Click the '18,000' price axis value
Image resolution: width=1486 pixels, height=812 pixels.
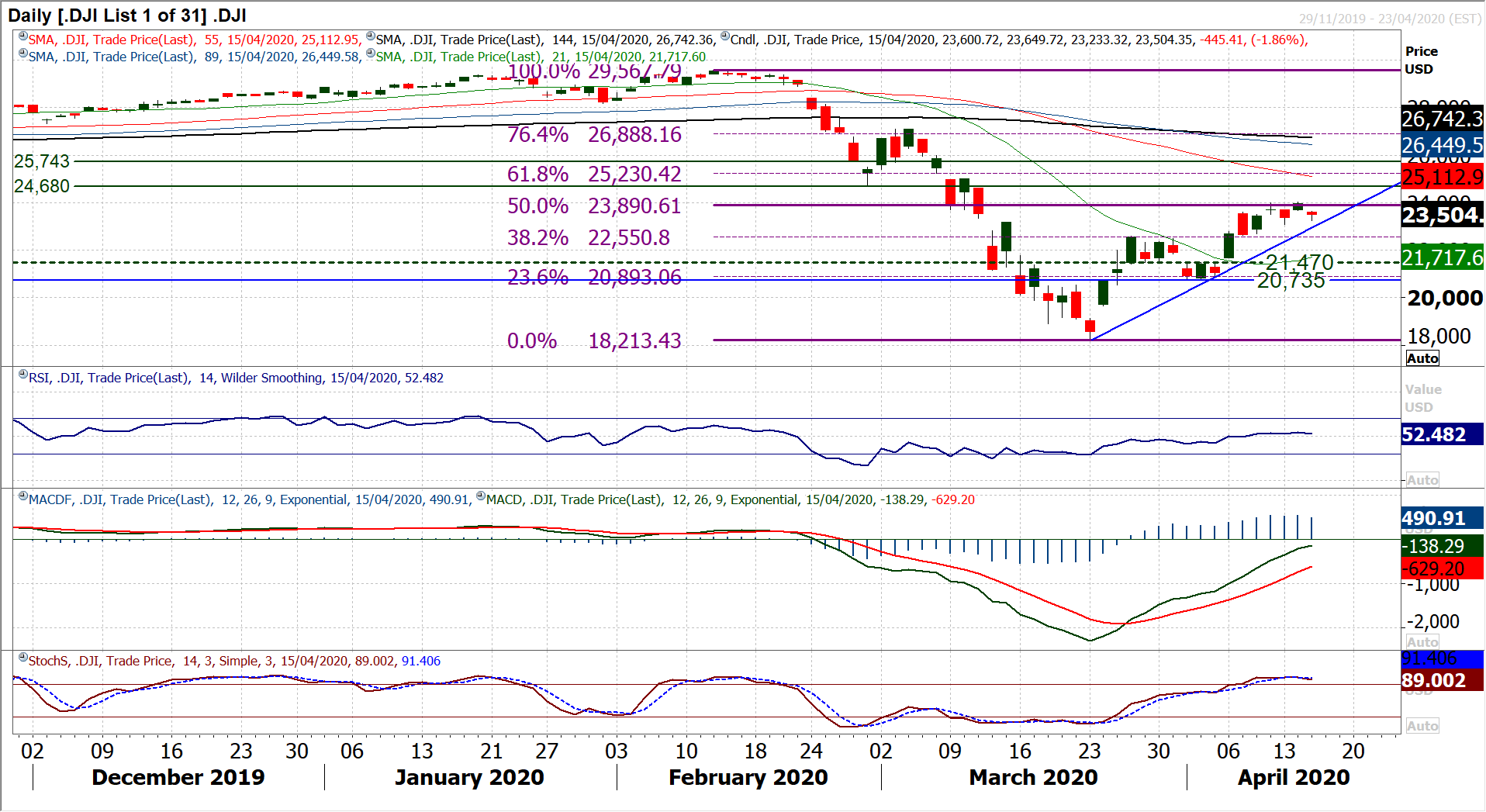(x=1439, y=336)
